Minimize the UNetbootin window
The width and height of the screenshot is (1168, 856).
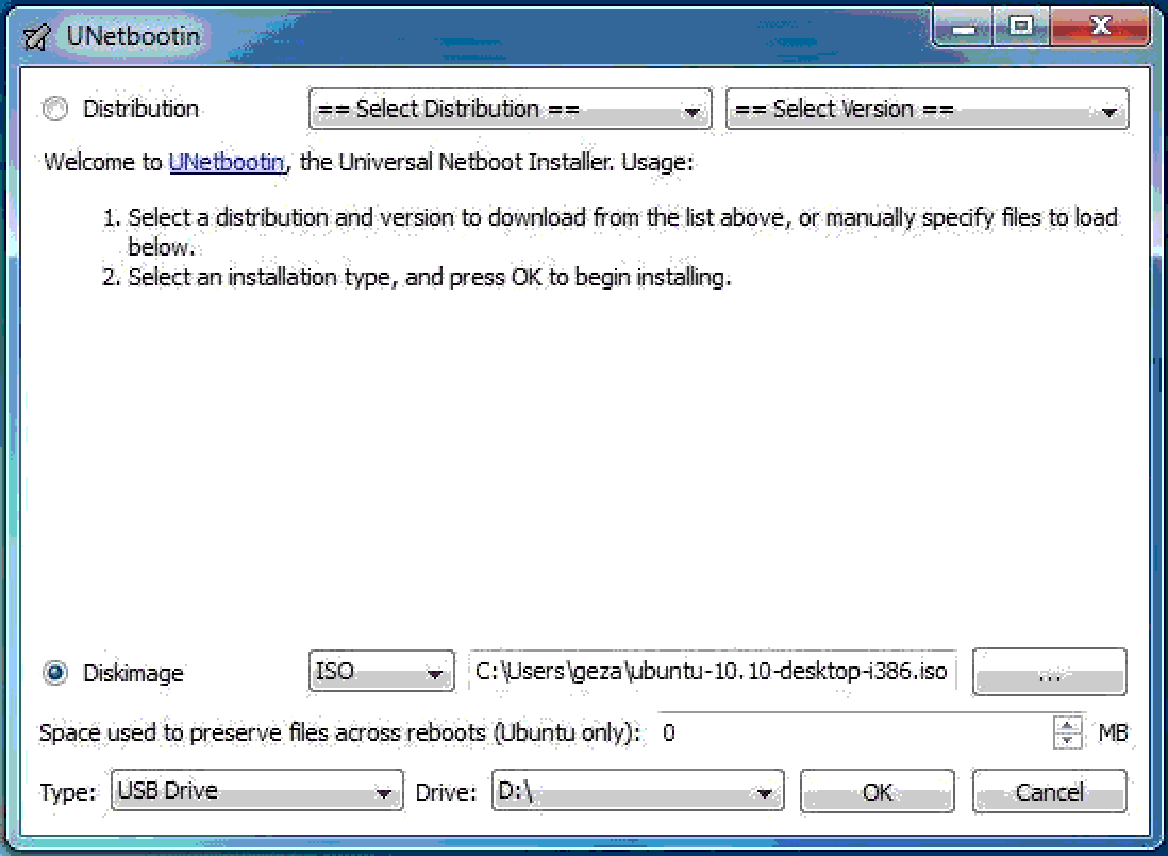[x=961, y=27]
